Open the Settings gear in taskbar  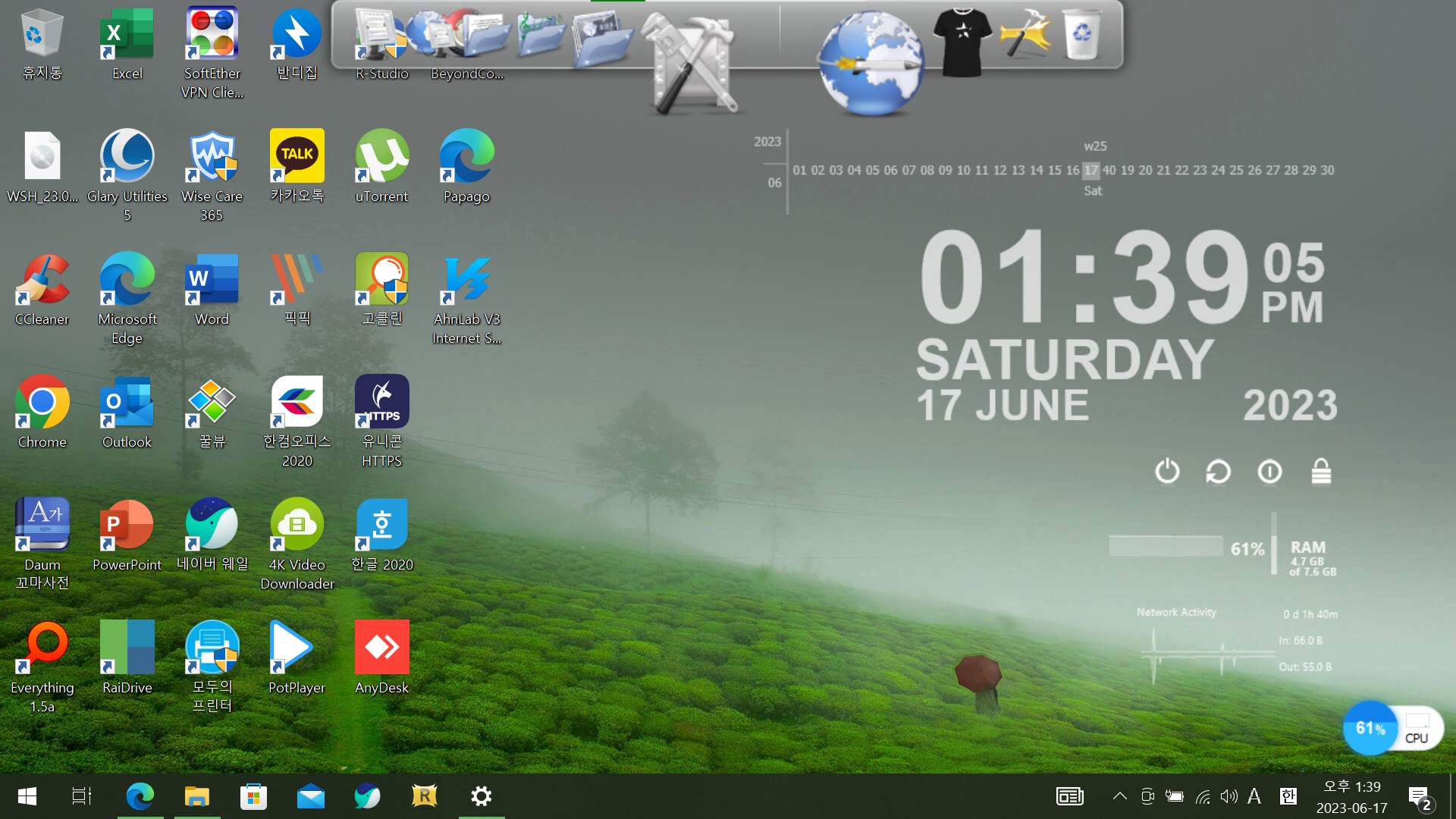pyautogui.click(x=482, y=796)
